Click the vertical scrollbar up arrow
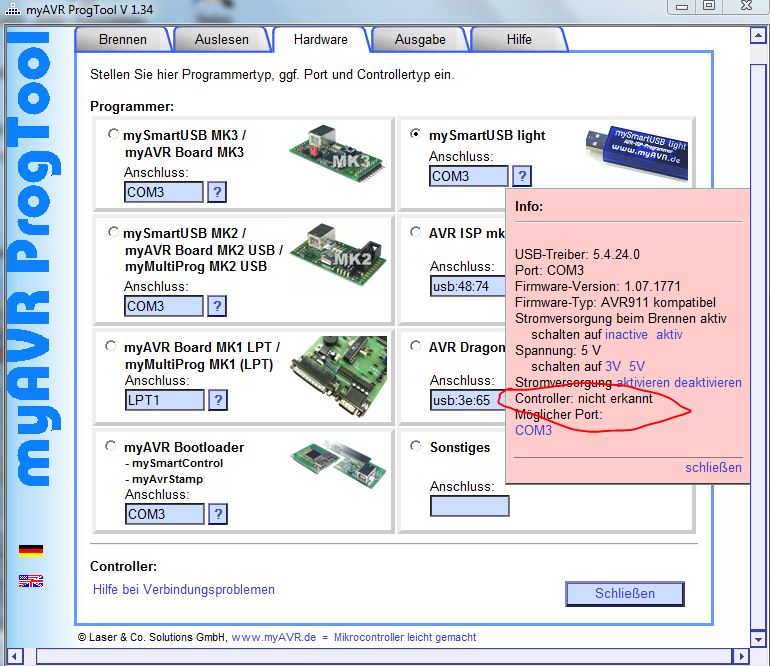The image size is (770, 666). coord(759,36)
